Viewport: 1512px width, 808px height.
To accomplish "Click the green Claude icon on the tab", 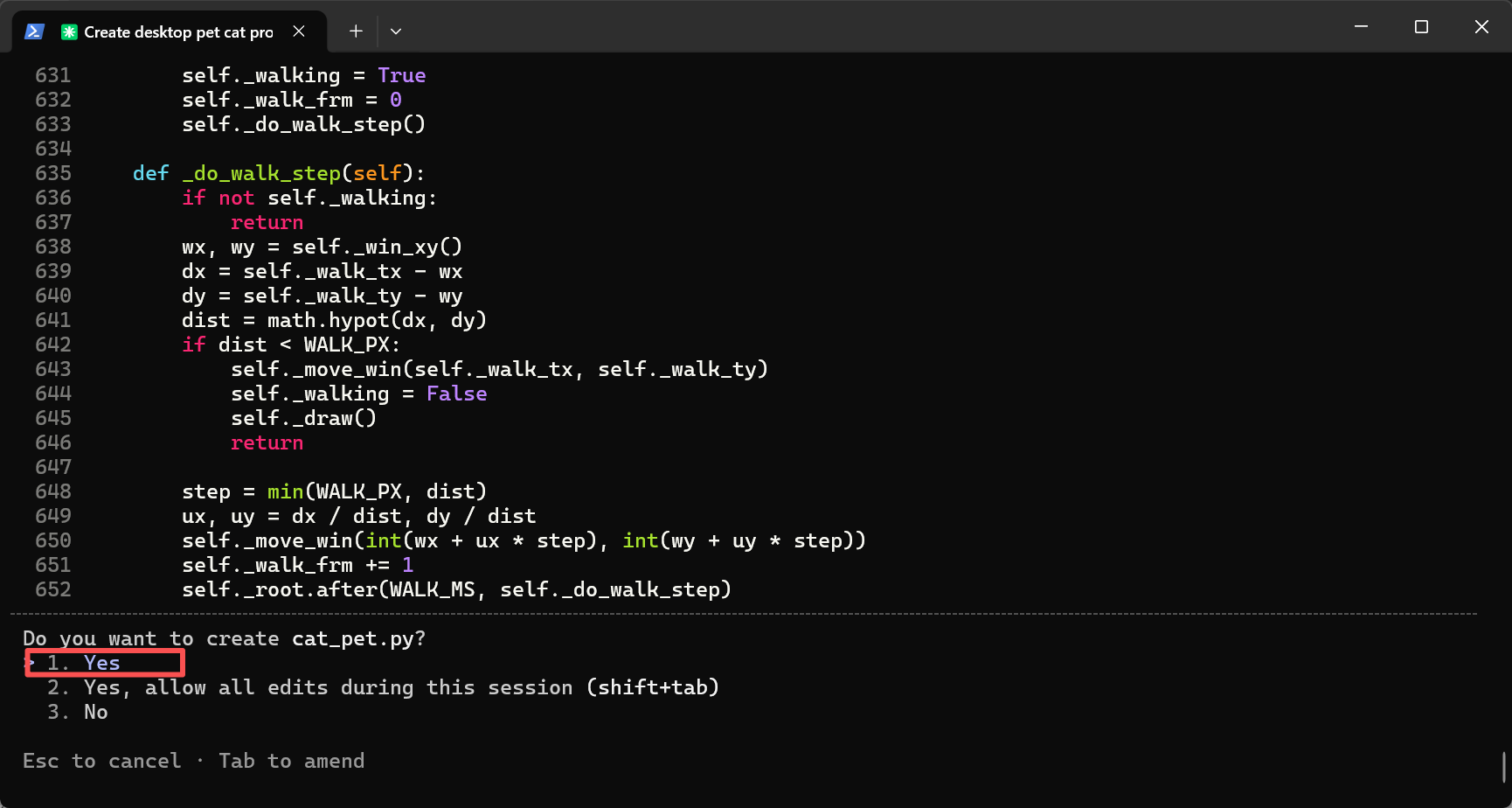I will [x=69, y=31].
